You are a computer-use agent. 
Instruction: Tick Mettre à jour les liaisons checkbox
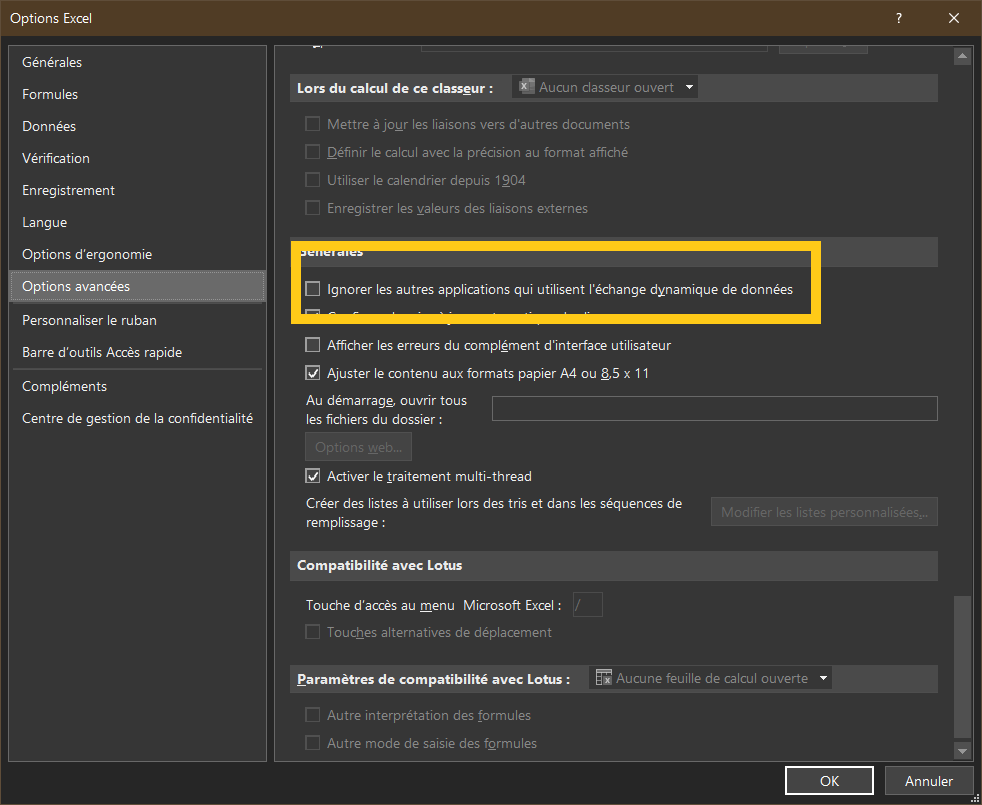[313, 124]
